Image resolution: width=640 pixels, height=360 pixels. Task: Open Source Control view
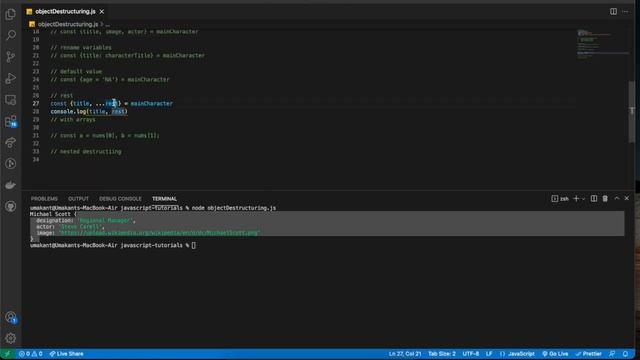pyautogui.click(x=11, y=56)
